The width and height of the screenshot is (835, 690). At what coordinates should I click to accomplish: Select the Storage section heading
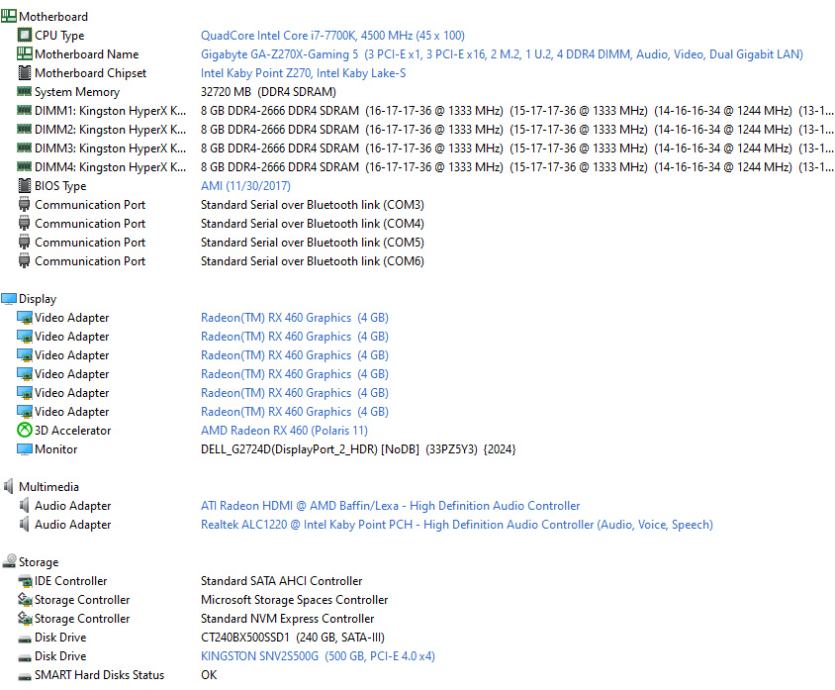38,562
